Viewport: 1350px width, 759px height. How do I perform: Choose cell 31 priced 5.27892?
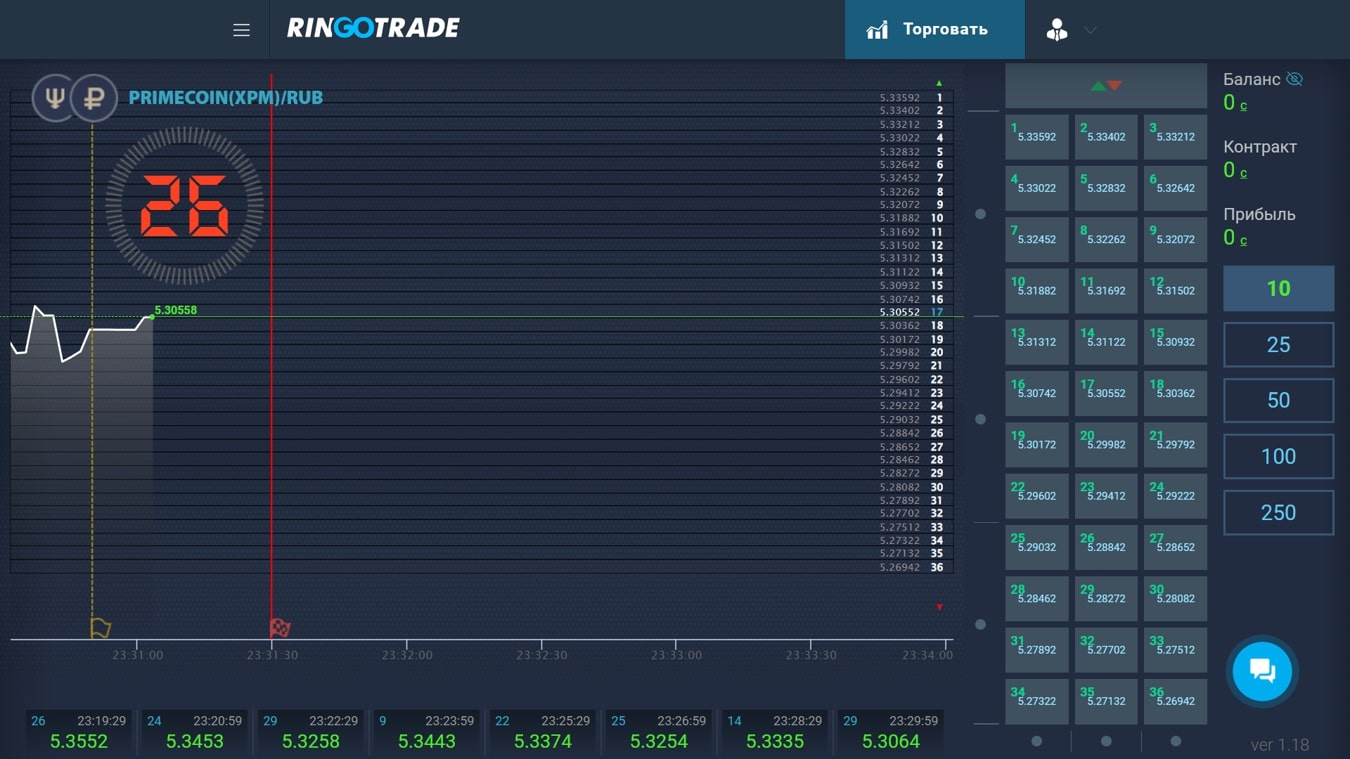1037,650
